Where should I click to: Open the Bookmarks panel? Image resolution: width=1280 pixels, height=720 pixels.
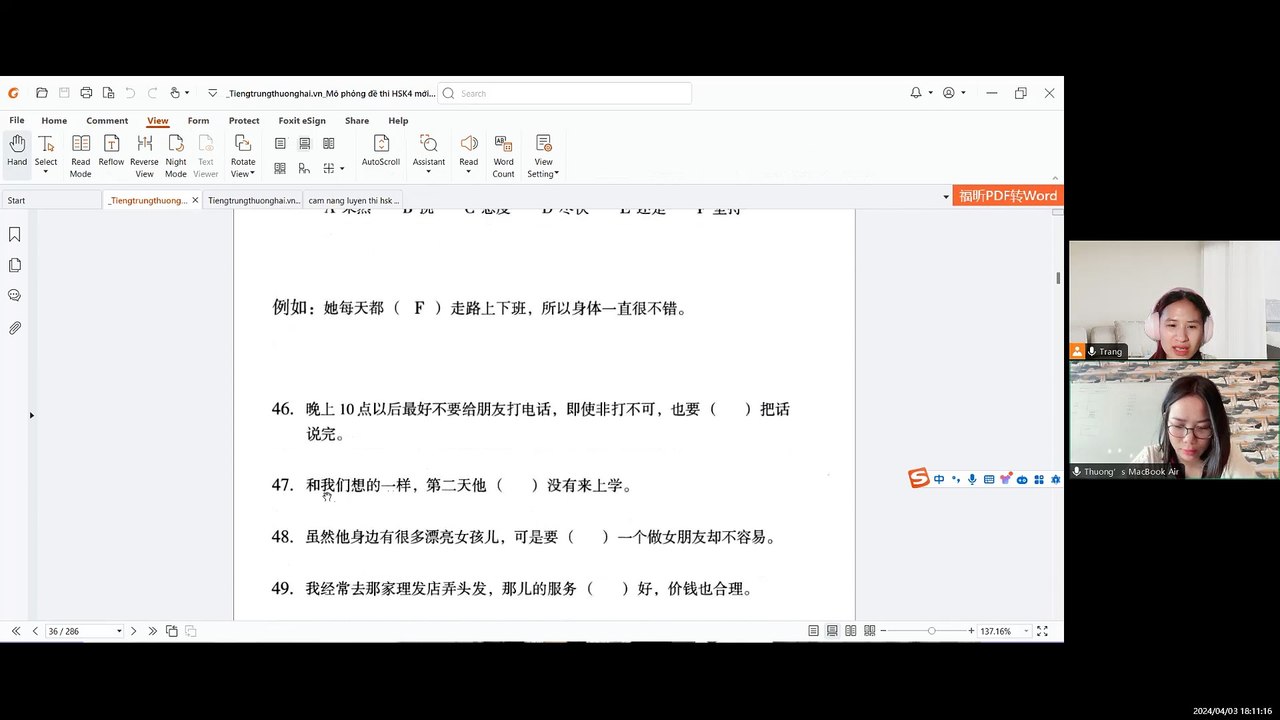click(15, 234)
